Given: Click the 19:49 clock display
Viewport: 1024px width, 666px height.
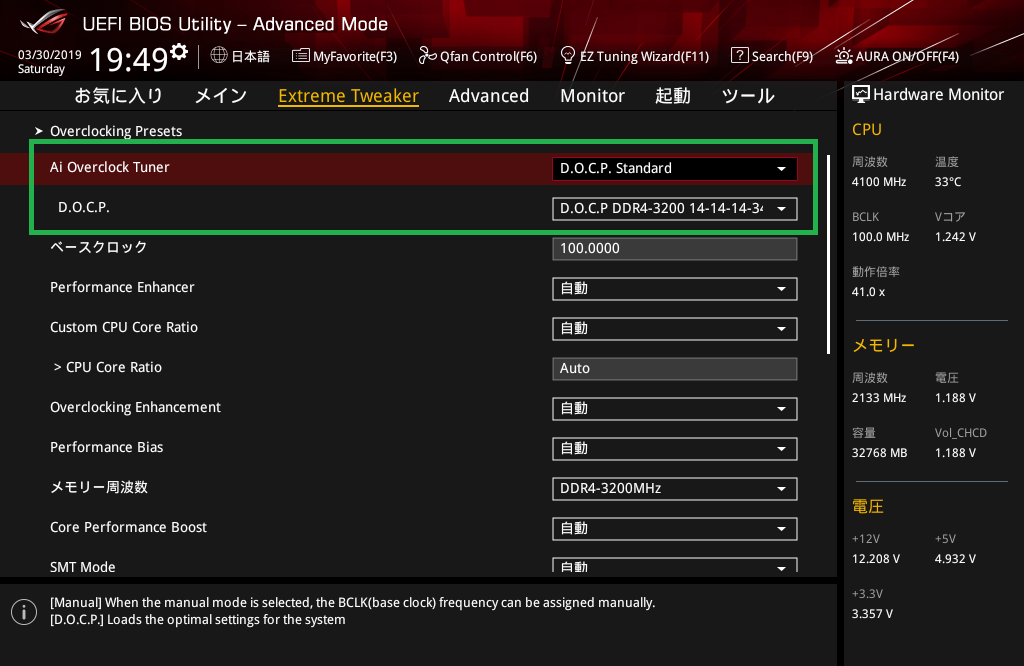Looking at the screenshot, I should (x=129, y=59).
